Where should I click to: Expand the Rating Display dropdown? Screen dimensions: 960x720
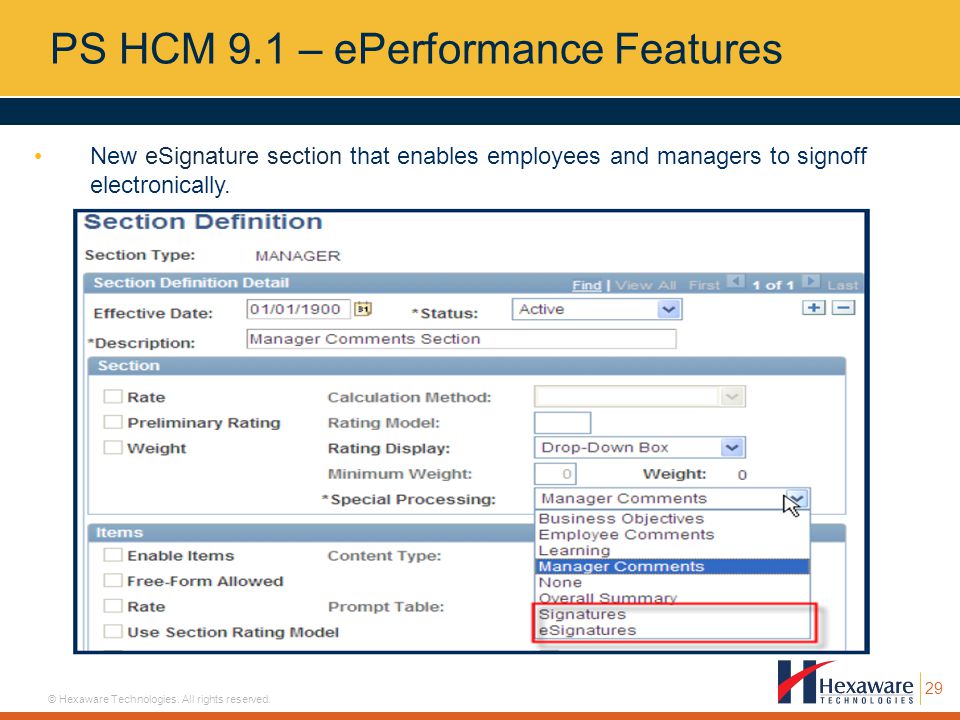click(x=640, y=448)
